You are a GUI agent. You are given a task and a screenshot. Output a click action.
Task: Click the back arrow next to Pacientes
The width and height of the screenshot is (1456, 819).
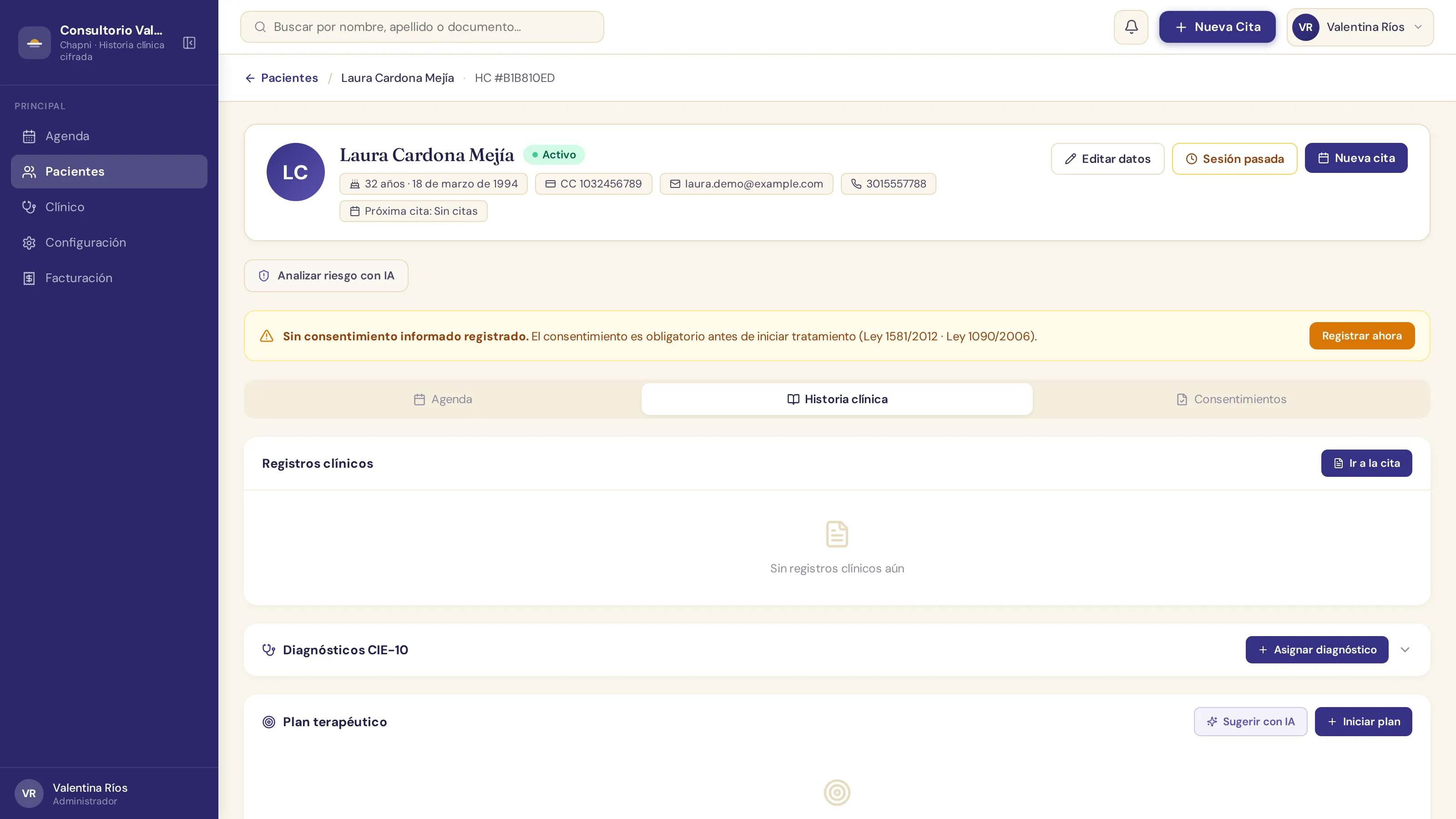pos(250,78)
